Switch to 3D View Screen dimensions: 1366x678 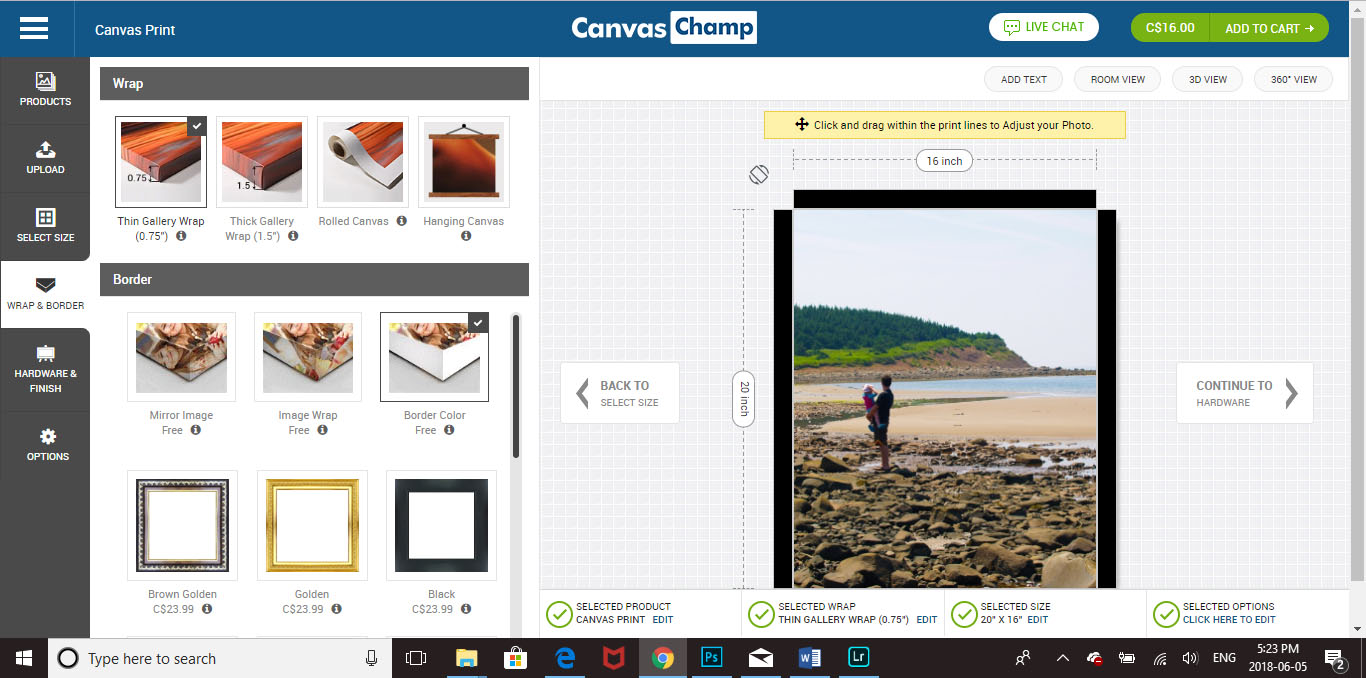point(1207,80)
